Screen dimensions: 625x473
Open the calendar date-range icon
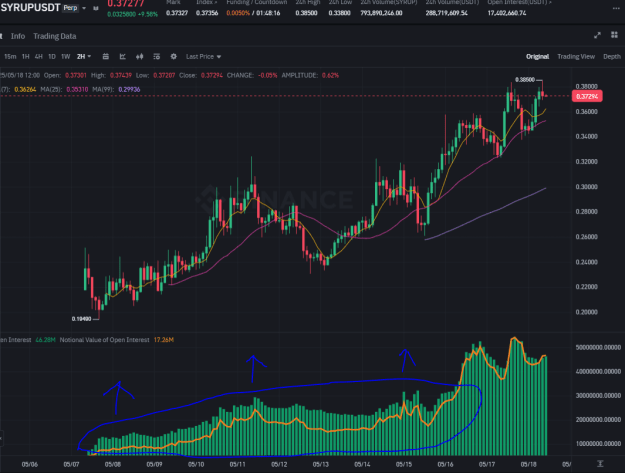coord(106,57)
